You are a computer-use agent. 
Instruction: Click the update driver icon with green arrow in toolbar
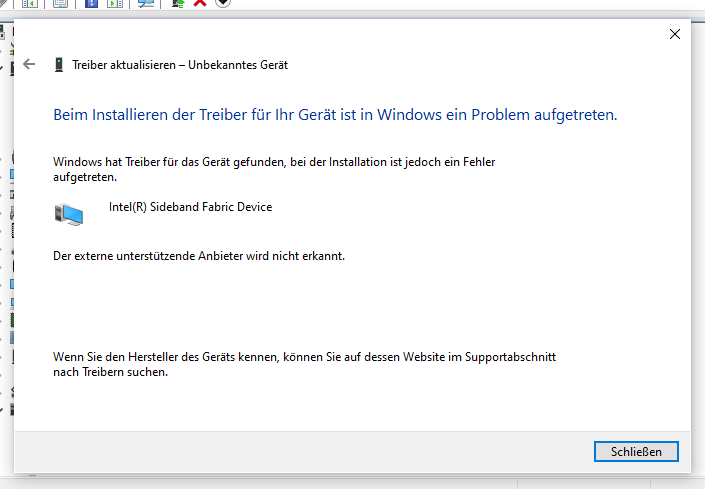(178, 3)
